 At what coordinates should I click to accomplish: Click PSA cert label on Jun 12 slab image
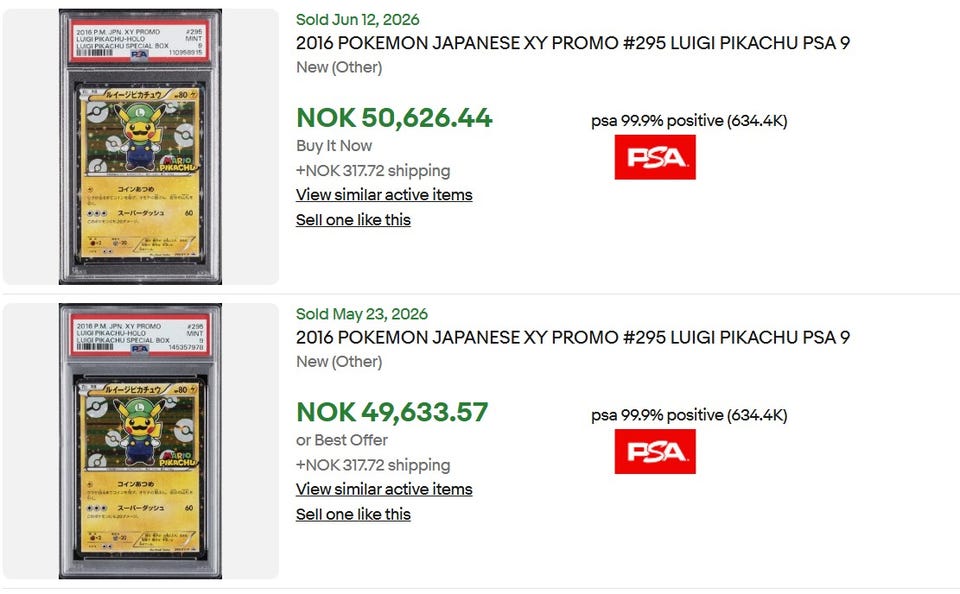[x=140, y=42]
